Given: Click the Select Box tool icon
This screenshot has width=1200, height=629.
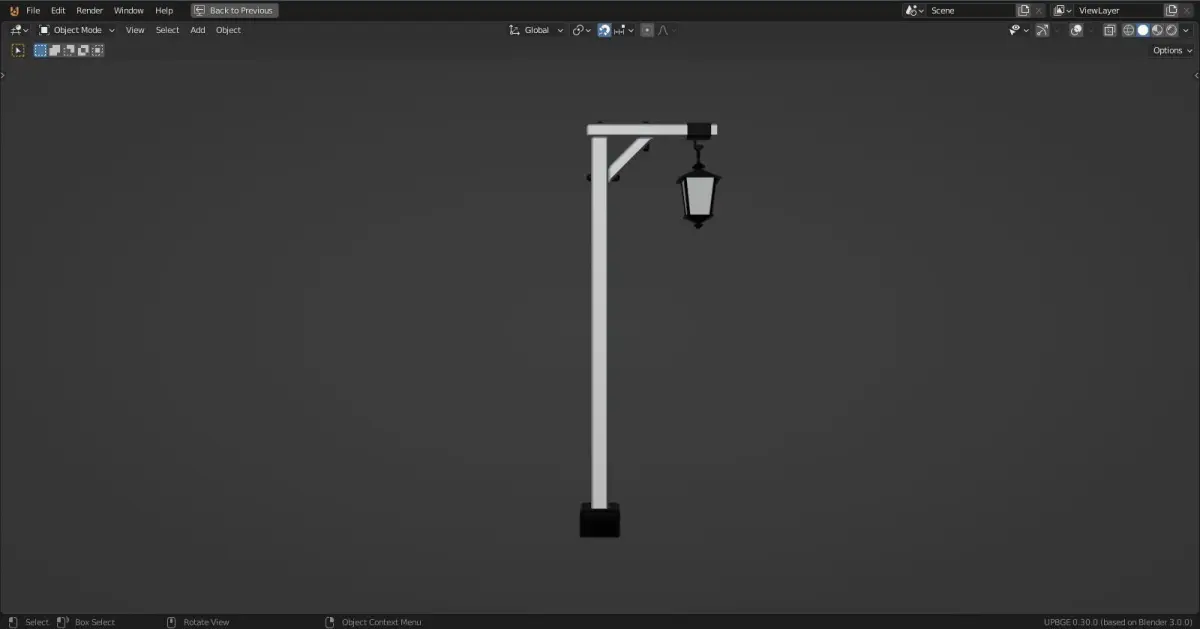Looking at the screenshot, I should pos(18,50).
